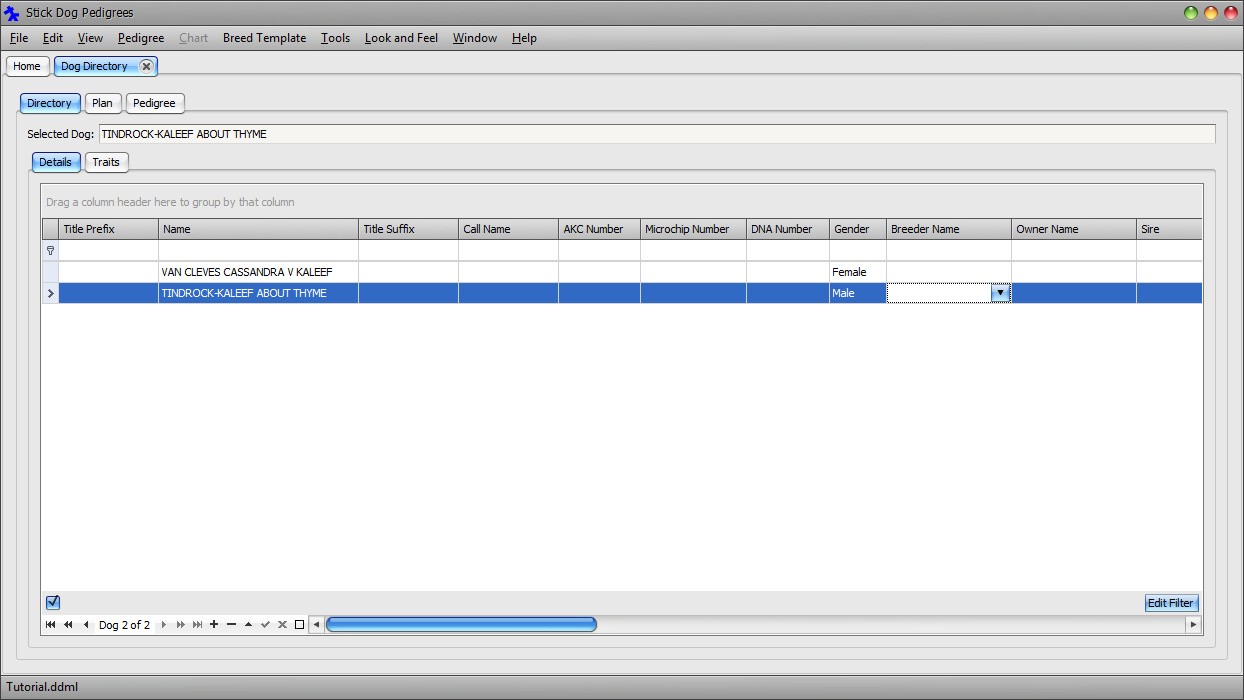Click the next-record arrow in the navigator
Image resolution: width=1244 pixels, height=700 pixels.
pos(164,624)
